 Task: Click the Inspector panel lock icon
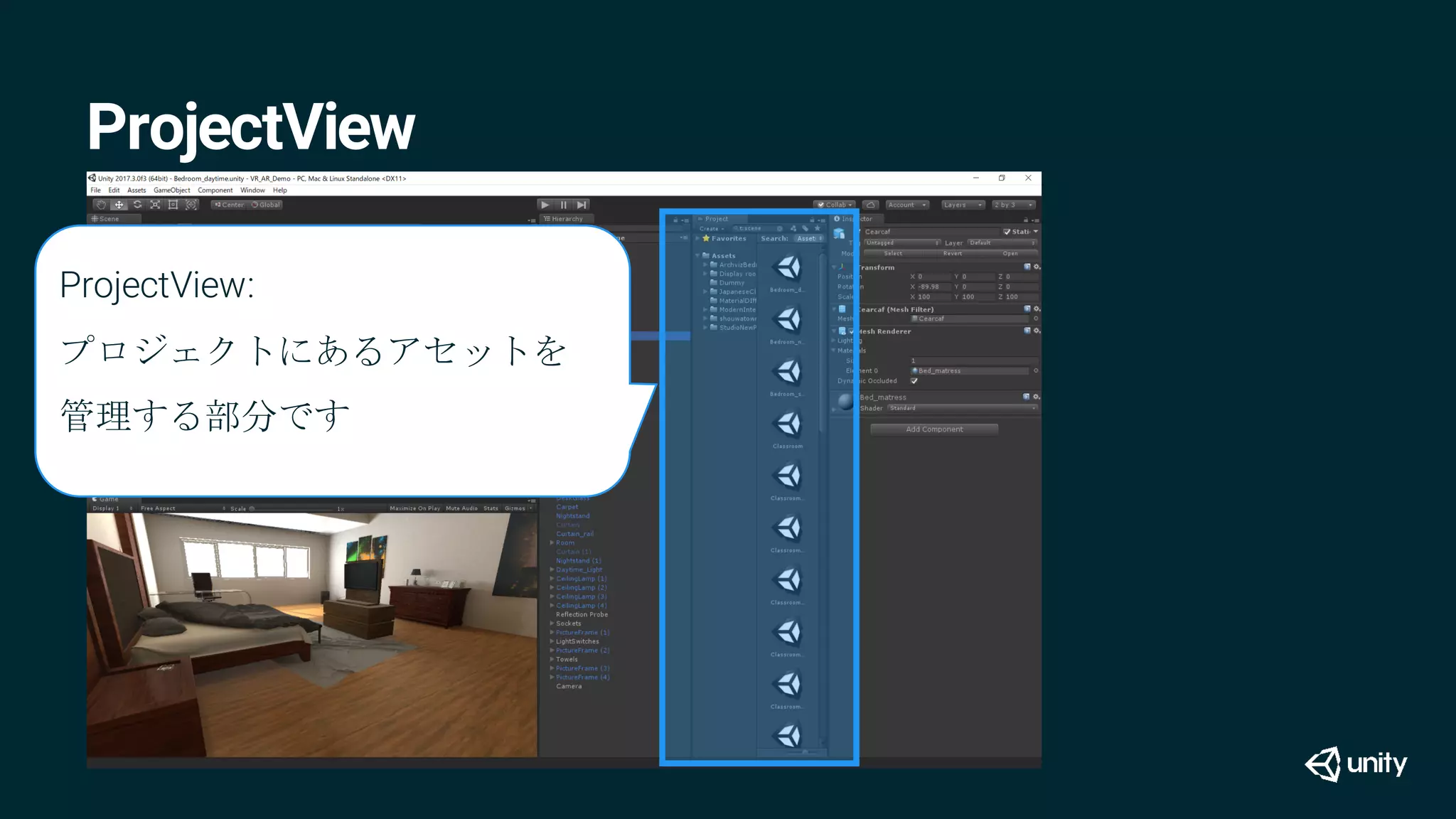(1026, 220)
